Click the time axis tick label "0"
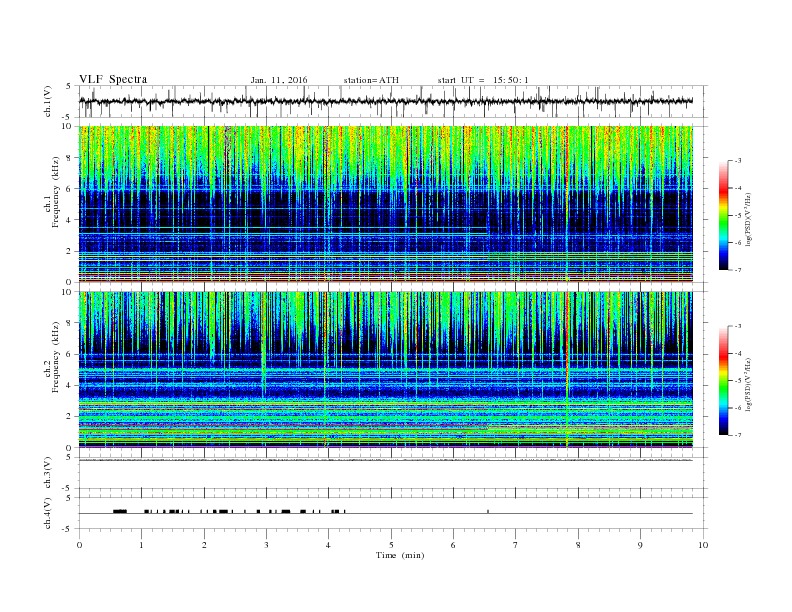The height and width of the screenshot is (612, 792). click(79, 545)
